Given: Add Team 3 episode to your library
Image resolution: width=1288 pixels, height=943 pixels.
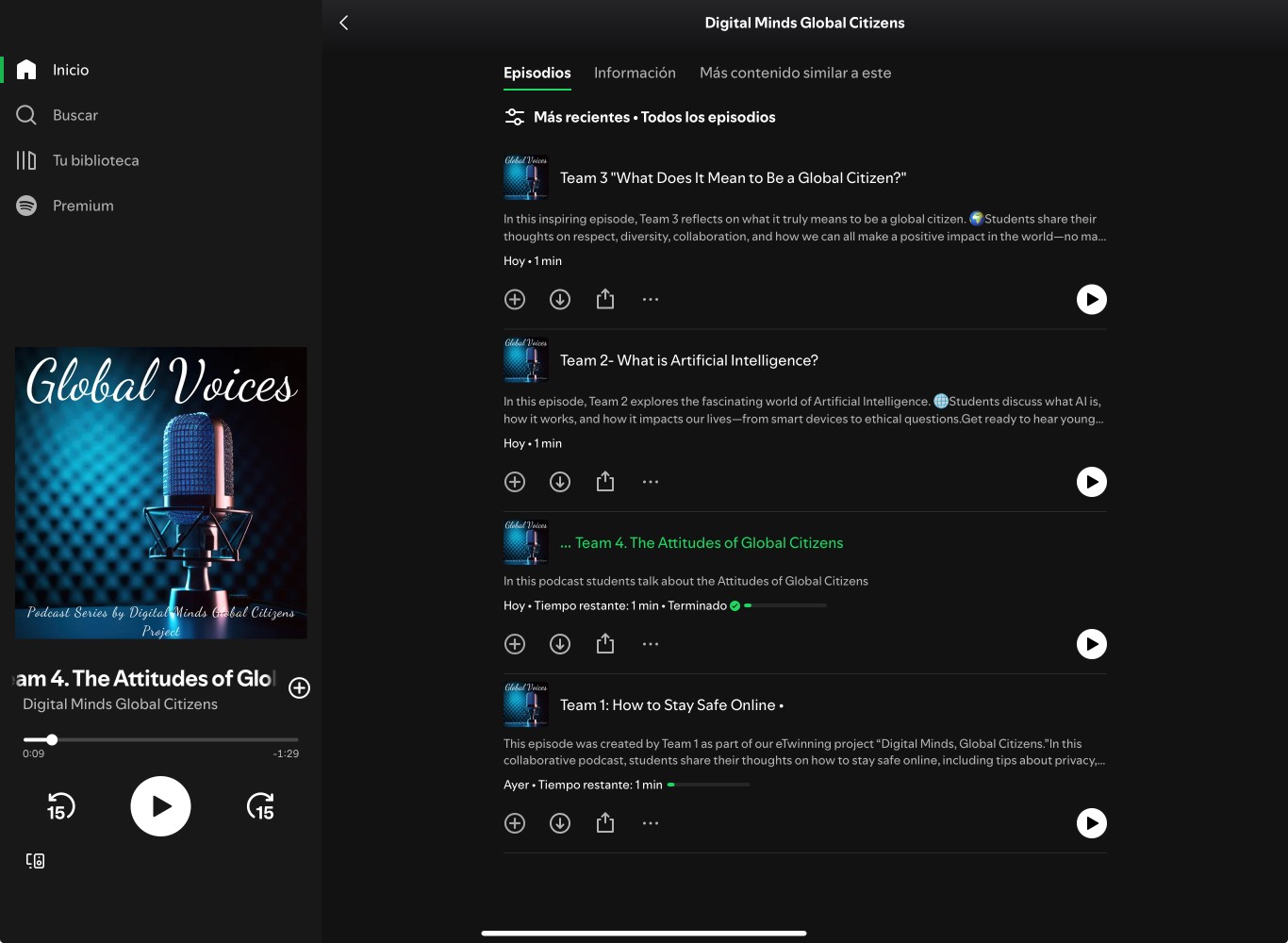Looking at the screenshot, I should [515, 300].
